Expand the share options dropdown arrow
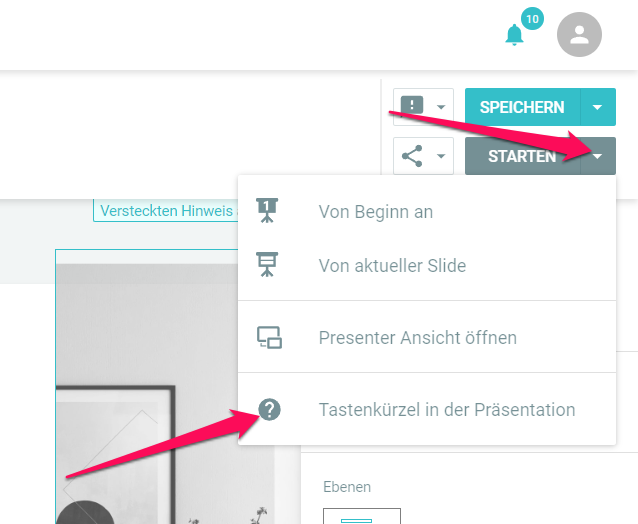Image resolution: width=638 pixels, height=524 pixels. [441, 156]
